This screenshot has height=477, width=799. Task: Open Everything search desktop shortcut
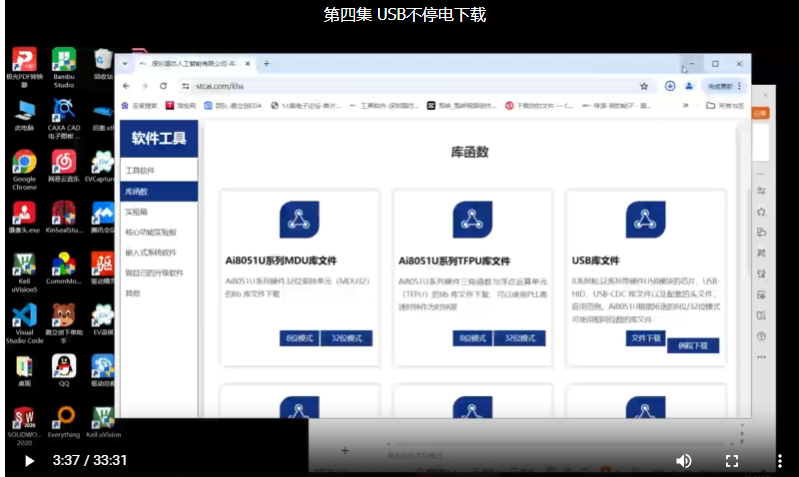[x=64, y=422]
